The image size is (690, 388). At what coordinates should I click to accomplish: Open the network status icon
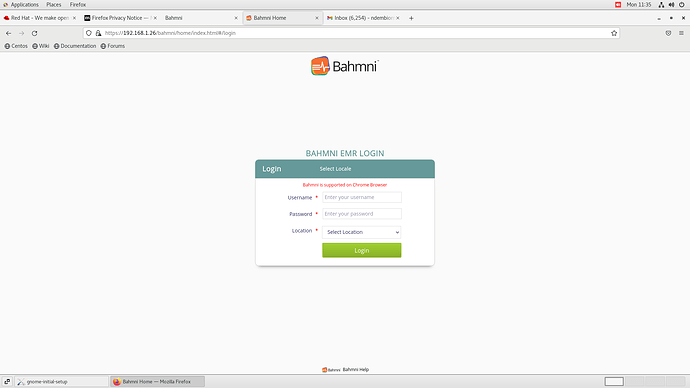tap(661, 4)
